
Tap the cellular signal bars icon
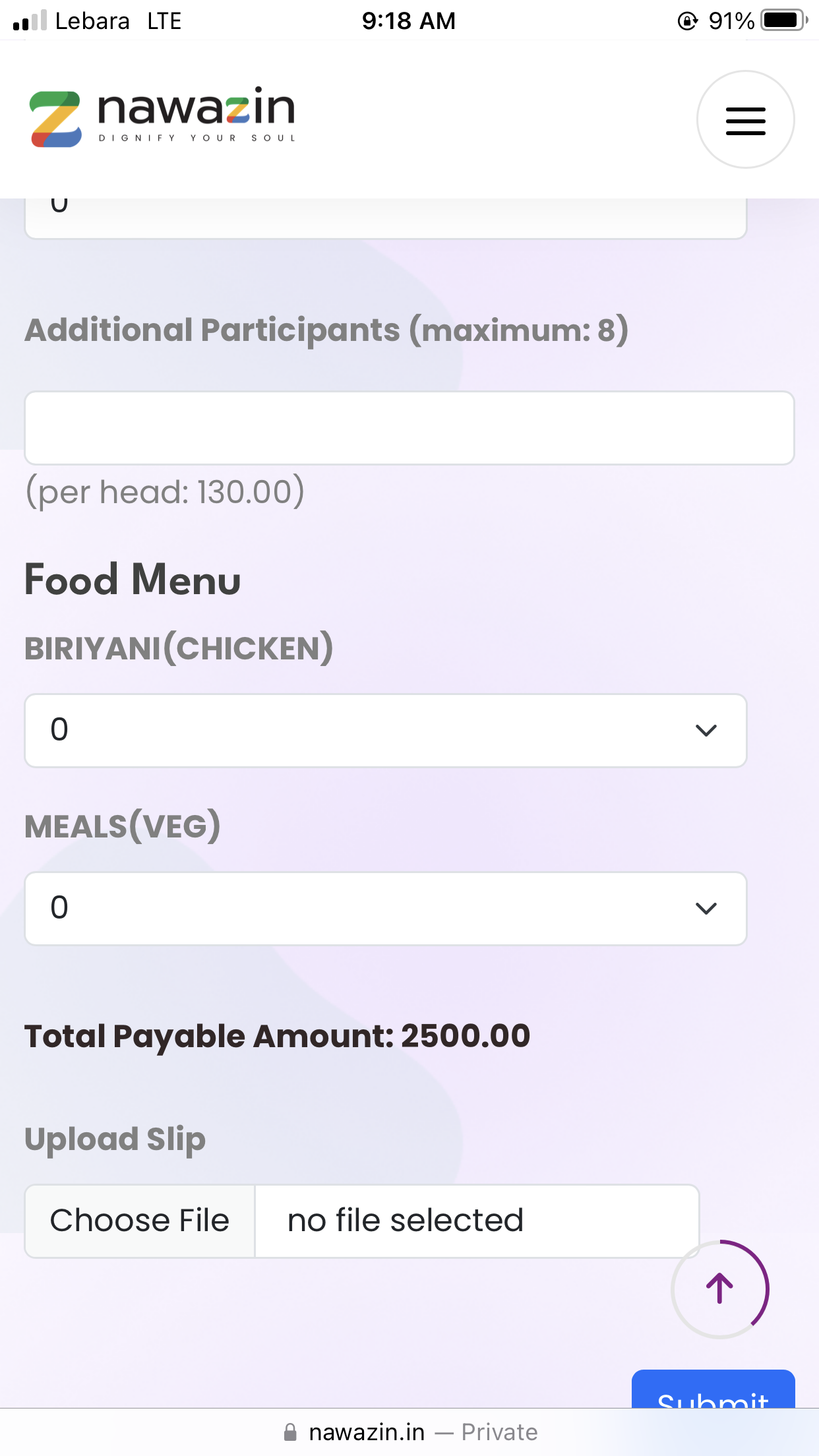coord(30,20)
